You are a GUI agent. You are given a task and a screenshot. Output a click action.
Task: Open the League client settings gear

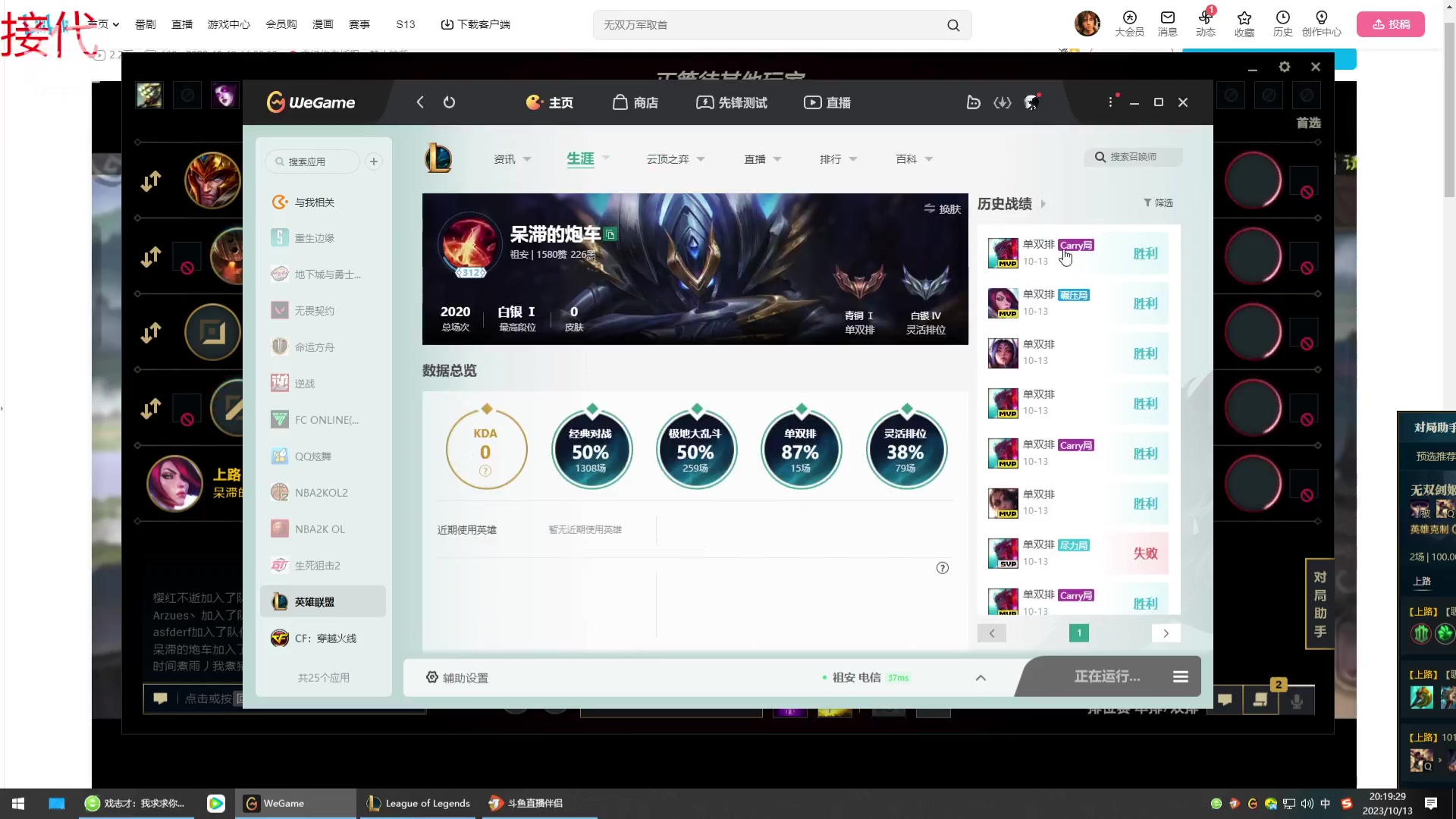[1285, 67]
